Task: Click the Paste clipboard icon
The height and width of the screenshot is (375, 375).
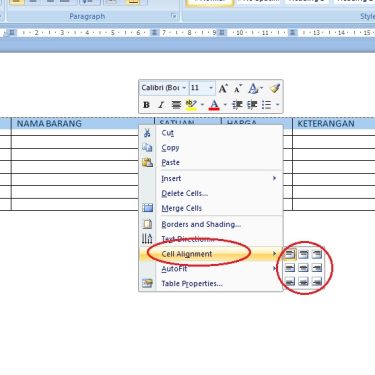Action: pos(147,162)
